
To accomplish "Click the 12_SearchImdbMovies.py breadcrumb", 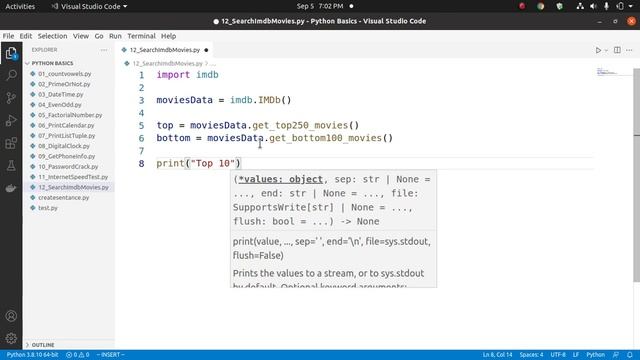I will point(167,64).
